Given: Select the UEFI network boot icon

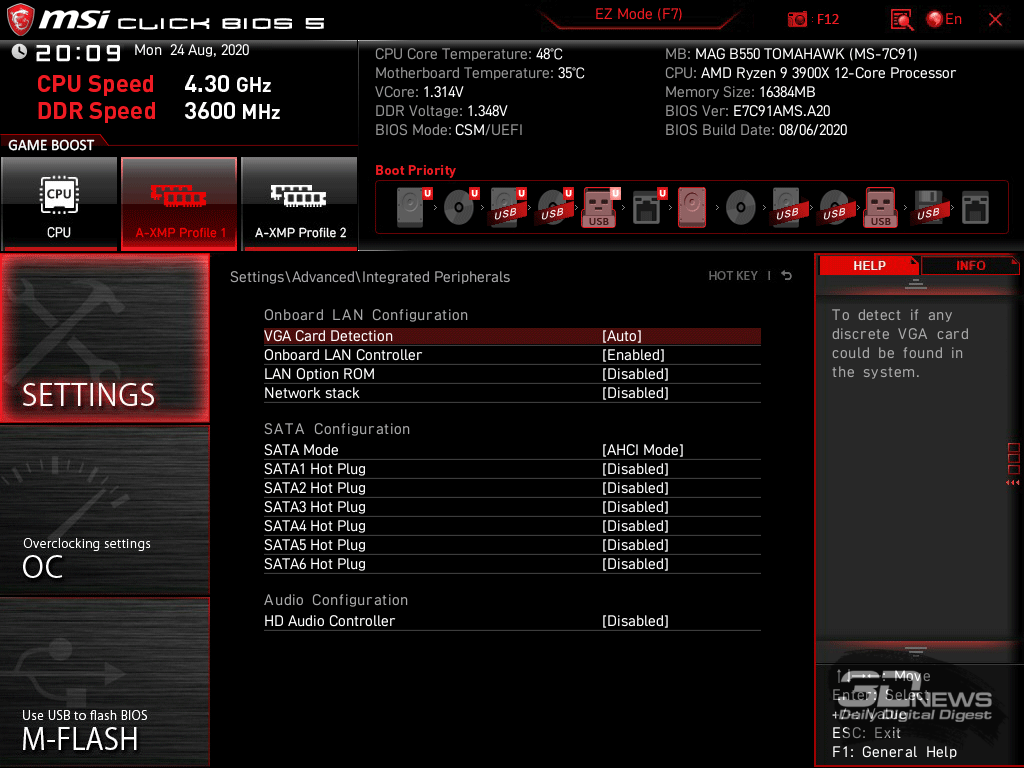Looking at the screenshot, I should click(x=648, y=207).
